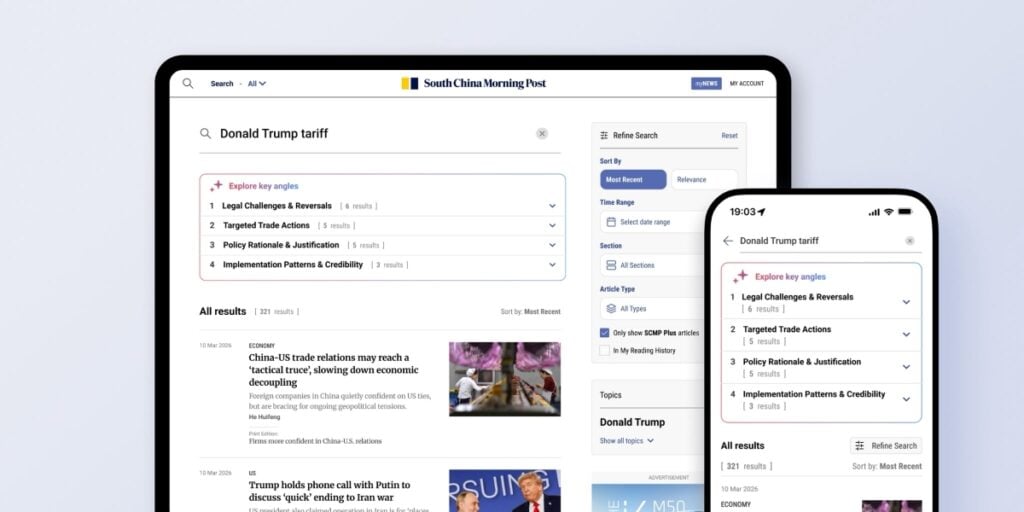Expand Show all topics
Screen dimensions: 1024x512
coord(626,441)
